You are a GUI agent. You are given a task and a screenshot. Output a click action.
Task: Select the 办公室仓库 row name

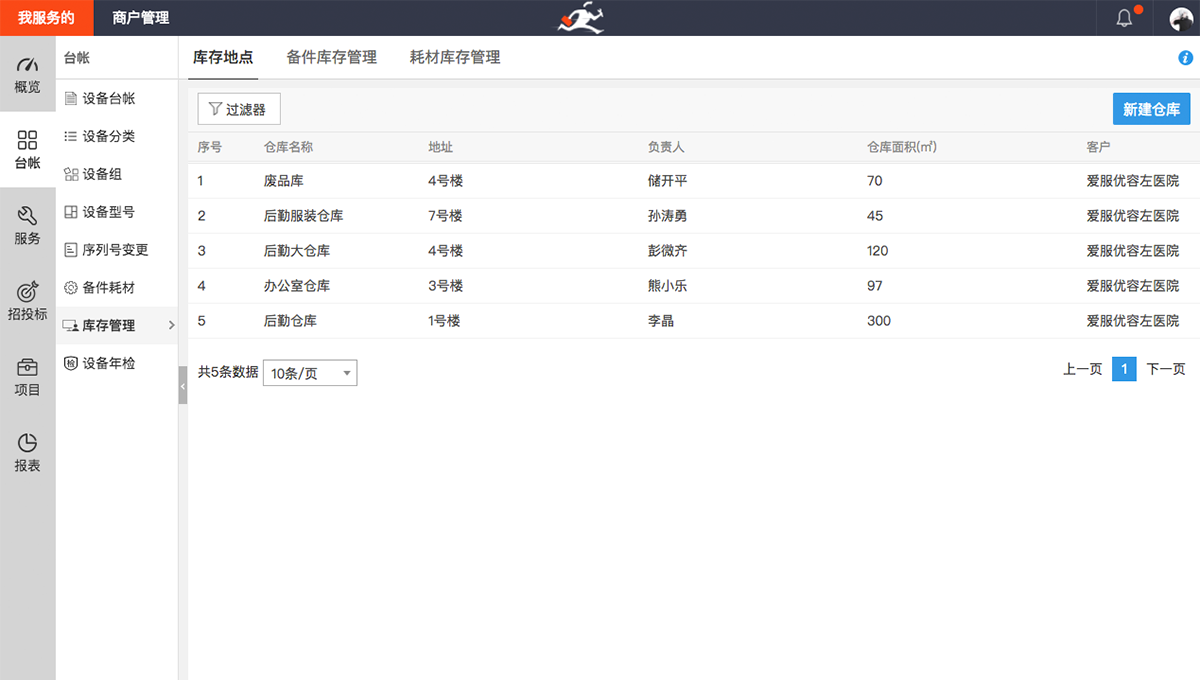[x=297, y=286]
